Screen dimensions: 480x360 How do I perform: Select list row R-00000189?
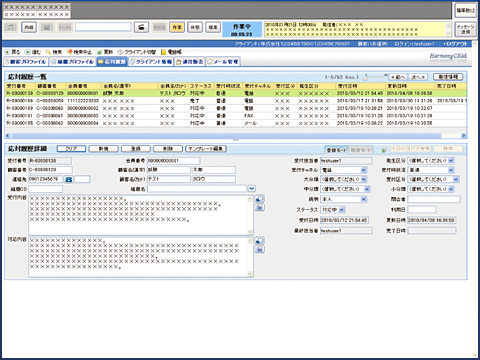(x=236, y=108)
